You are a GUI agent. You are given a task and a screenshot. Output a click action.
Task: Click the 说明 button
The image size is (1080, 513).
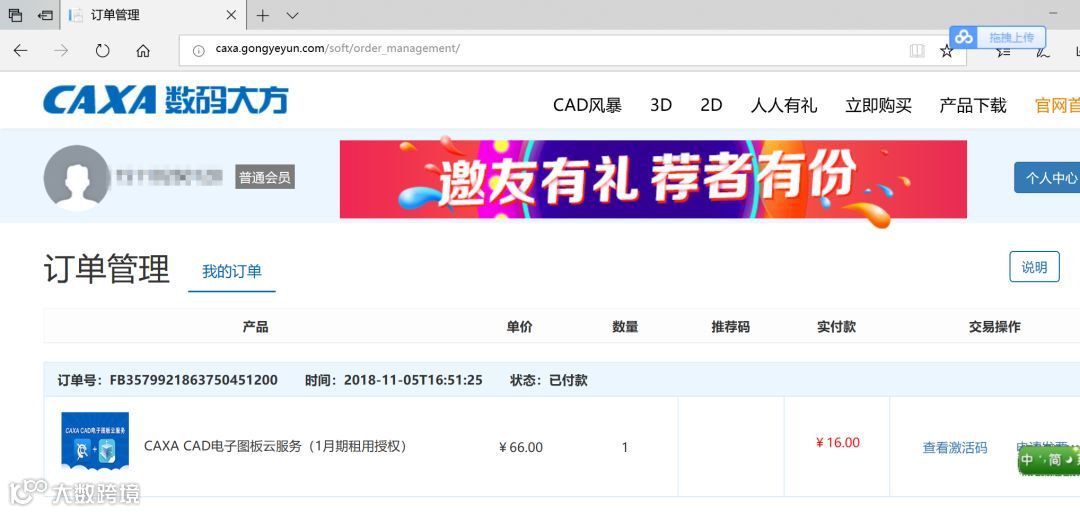1035,267
